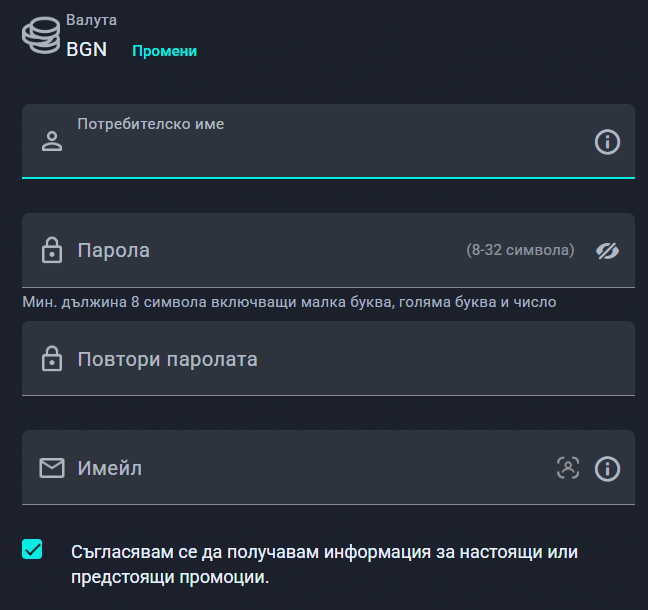Click the padlock icon beside Парола

[x=51, y=250]
